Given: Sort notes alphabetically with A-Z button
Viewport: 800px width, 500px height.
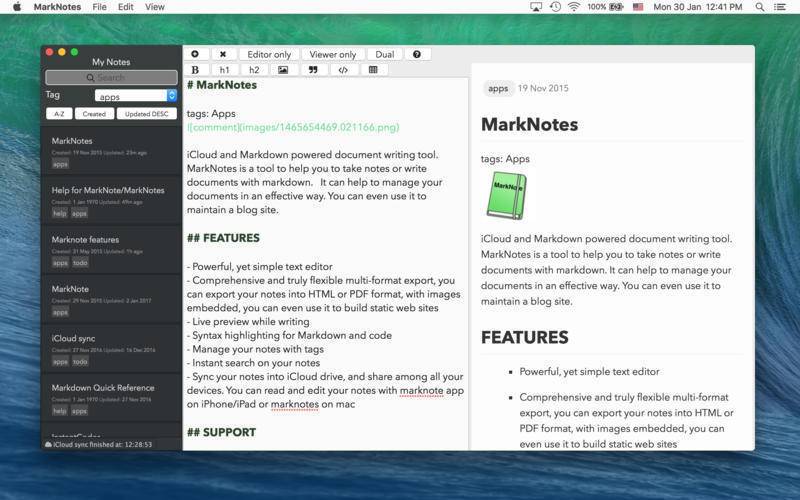Looking at the screenshot, I should 59,114.
